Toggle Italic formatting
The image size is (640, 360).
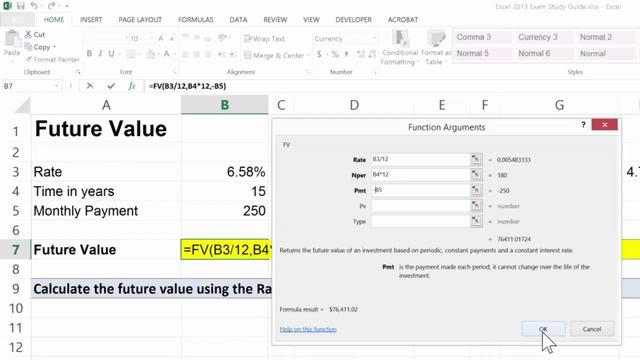(100, 54)
